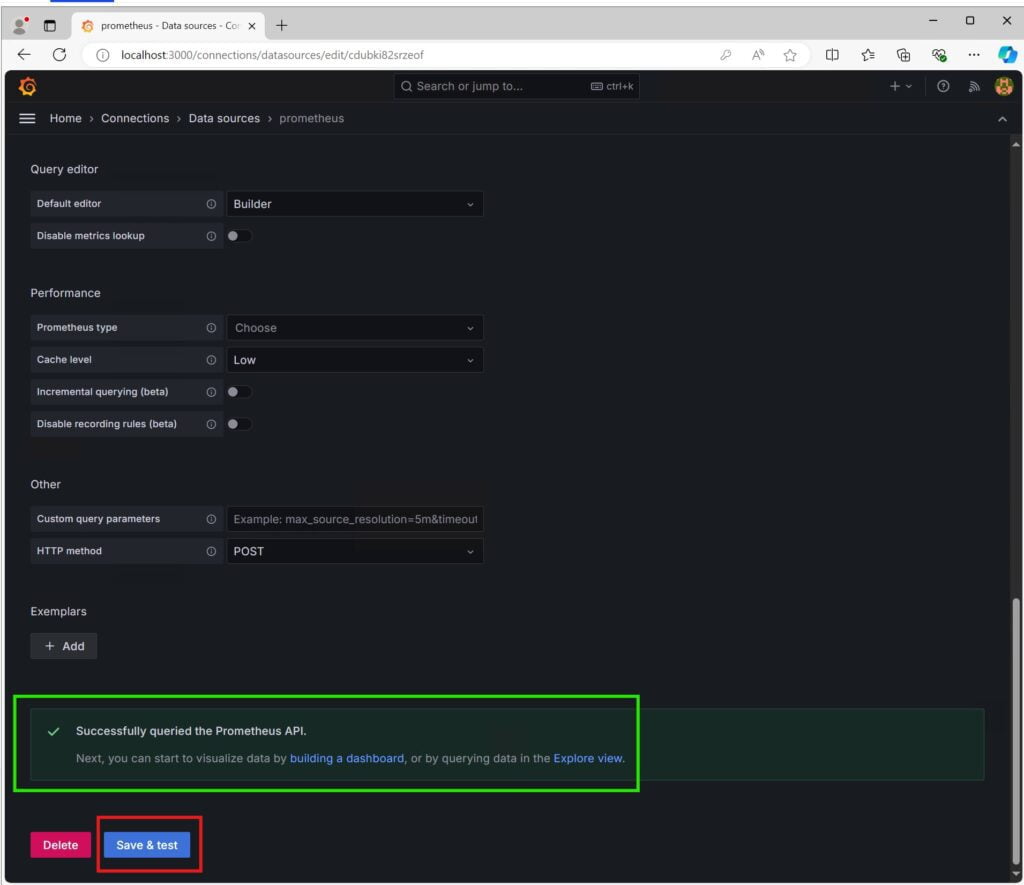Open the Prometheus type dropdown
The width and height of the screenshot is (1024, 885).
pyautogui.click(x=355, y=328)
